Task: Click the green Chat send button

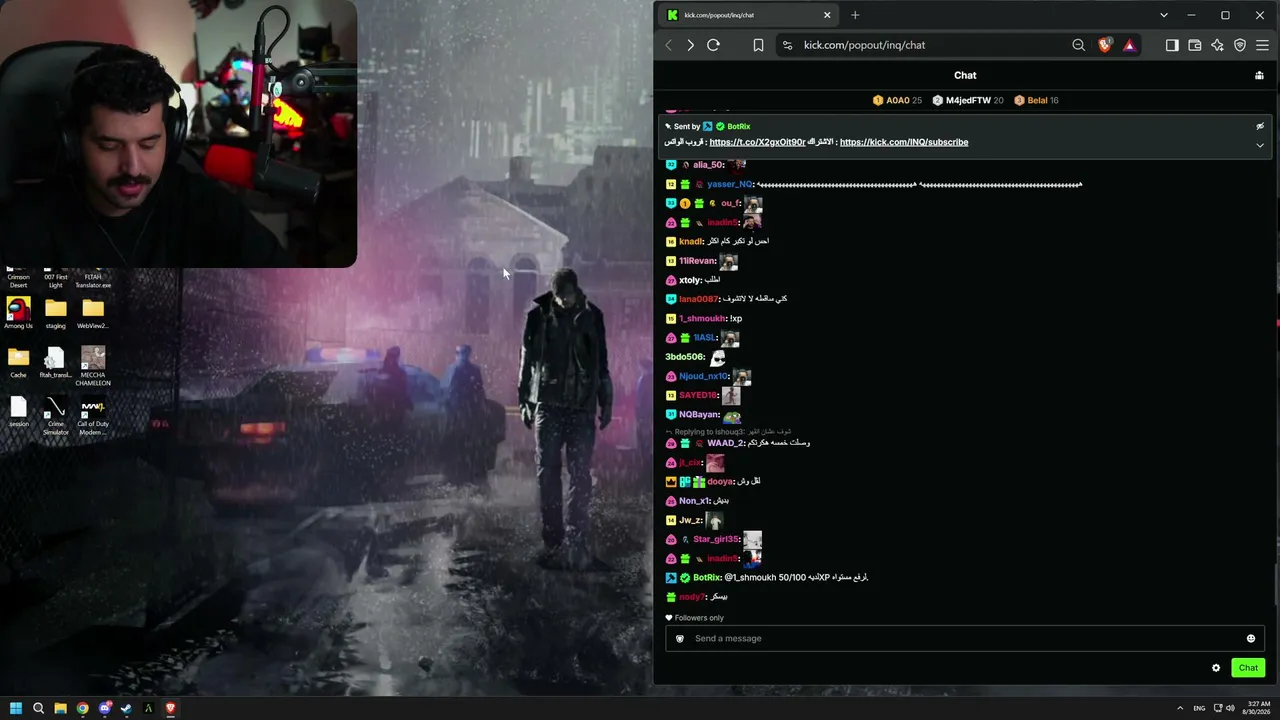Action: (1248, 668)
